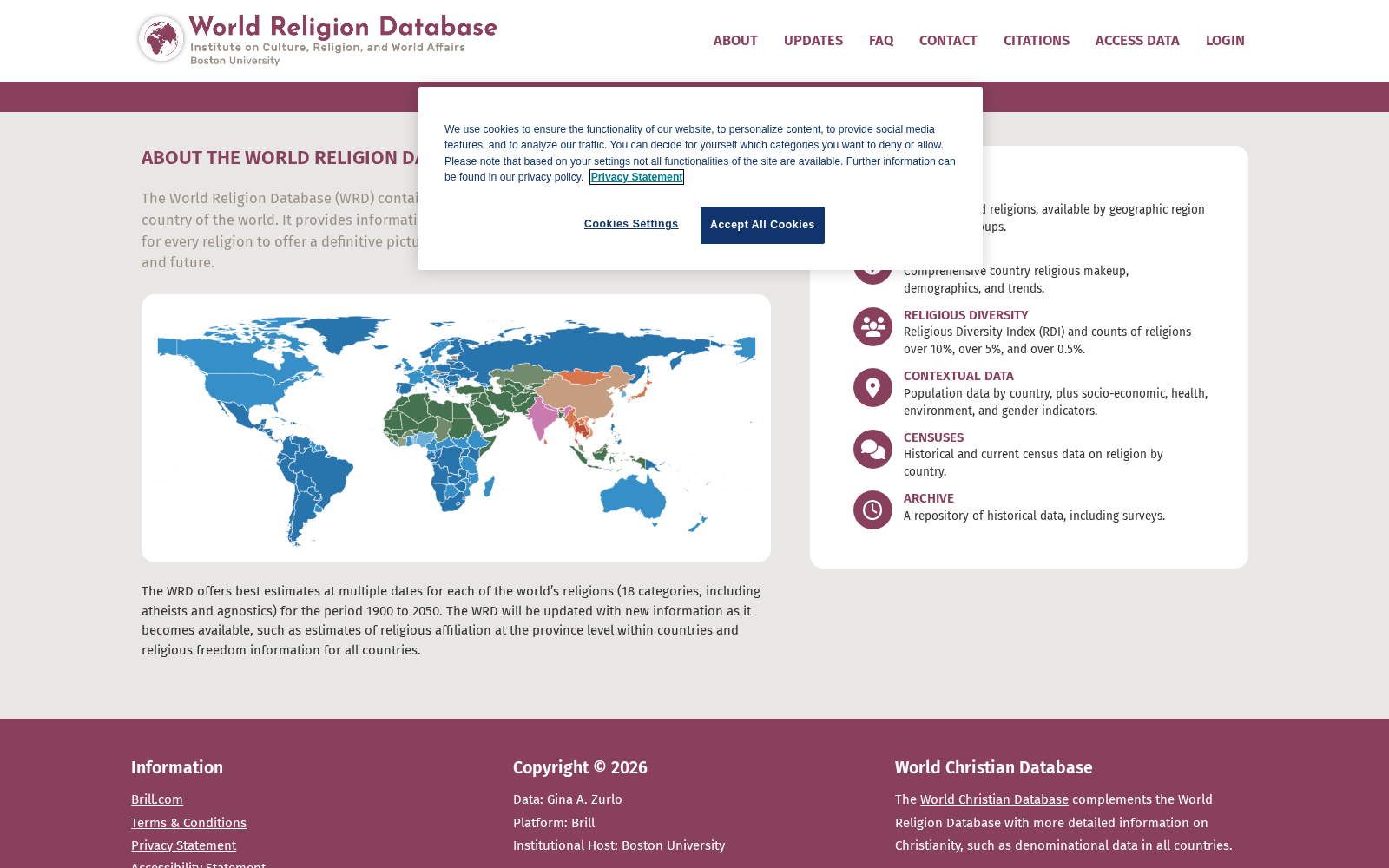
Task: Click the 'Religious Diversity Index (RDI)' description text
Action: (1047, 340)
